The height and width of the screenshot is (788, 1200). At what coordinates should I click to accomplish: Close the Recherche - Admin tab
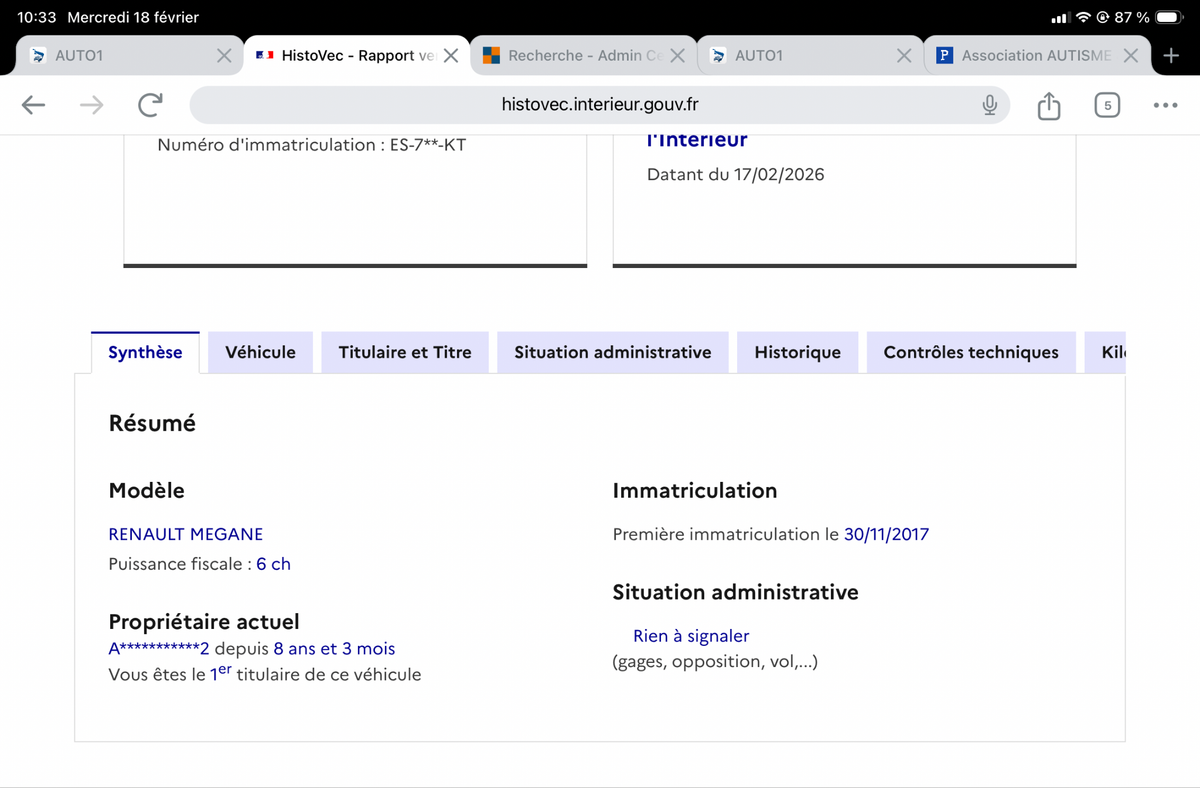coord(677,56)
